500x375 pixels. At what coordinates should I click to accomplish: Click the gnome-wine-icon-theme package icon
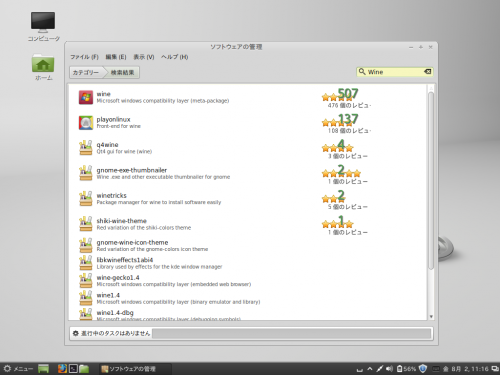click(x=86, y=245)
